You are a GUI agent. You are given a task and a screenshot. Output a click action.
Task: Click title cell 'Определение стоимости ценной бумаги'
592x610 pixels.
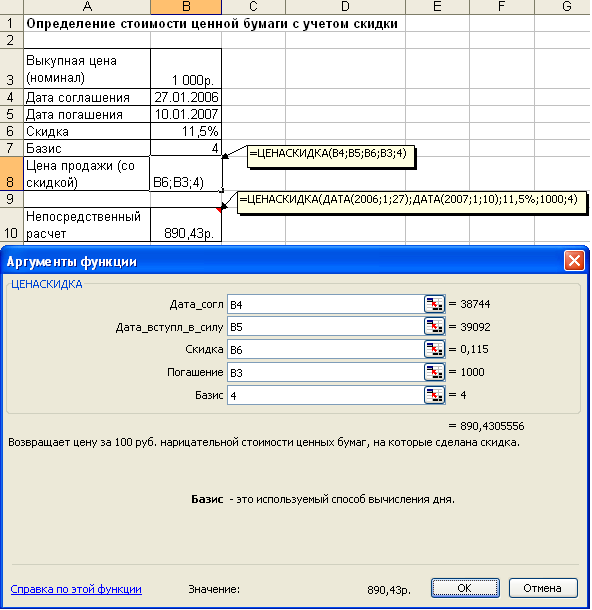click(212, 24)
